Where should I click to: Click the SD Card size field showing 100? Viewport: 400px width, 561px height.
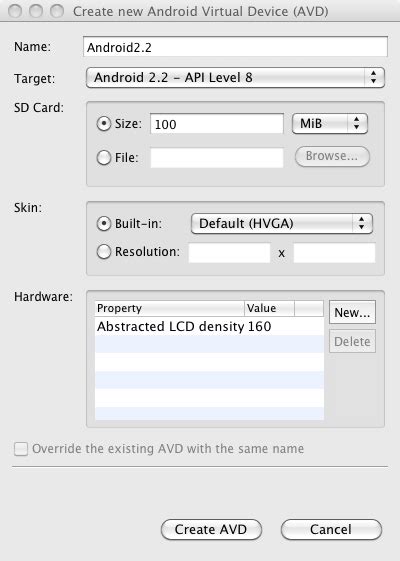[217, 124]
